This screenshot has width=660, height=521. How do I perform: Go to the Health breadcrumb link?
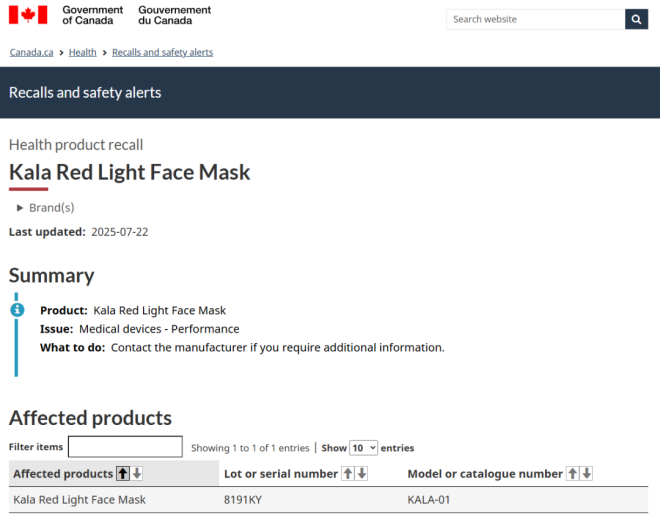[x=83, y=52]
